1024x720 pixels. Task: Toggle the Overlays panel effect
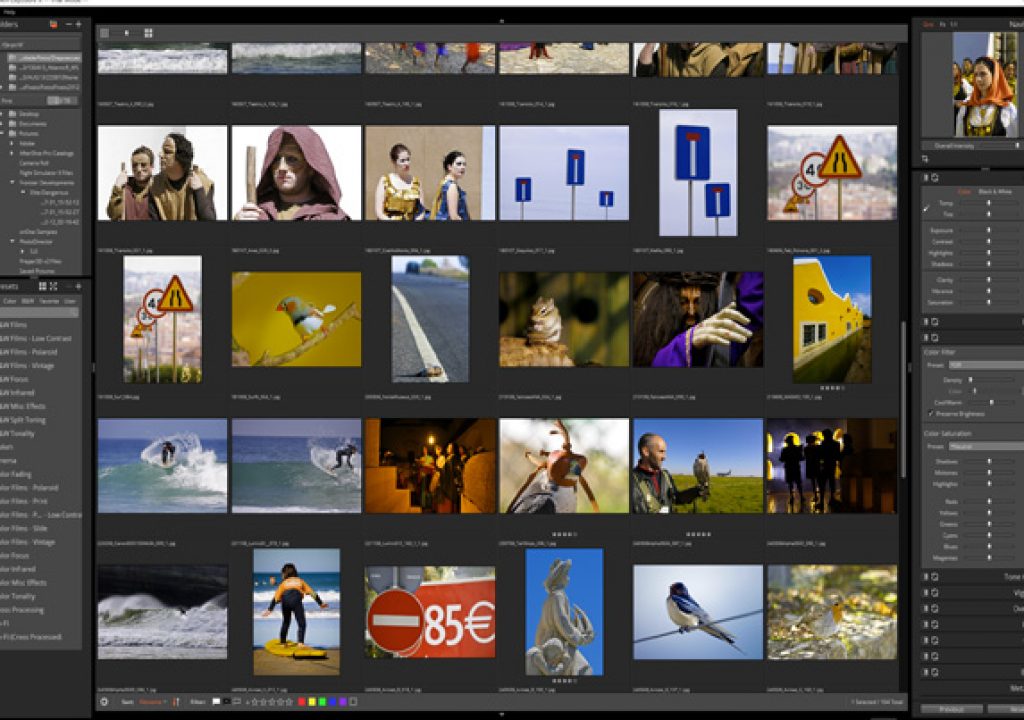tap(925, 608)
